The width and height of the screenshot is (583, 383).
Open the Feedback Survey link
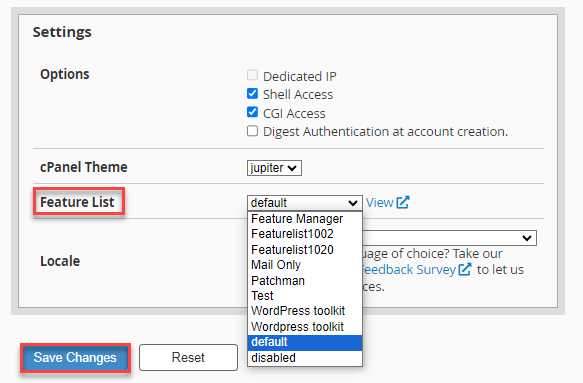408,270
